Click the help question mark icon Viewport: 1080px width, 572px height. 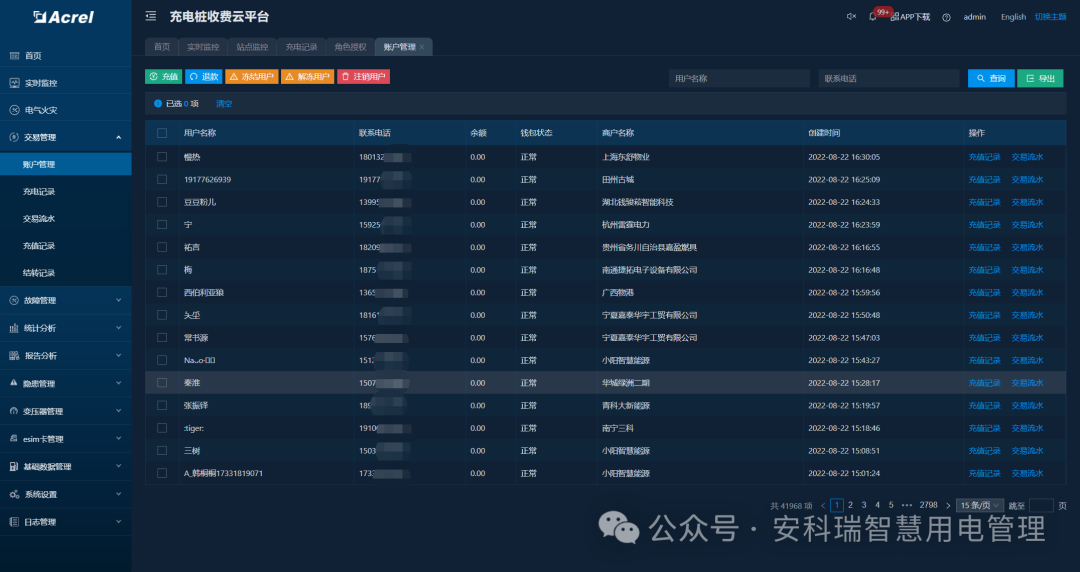(x=946, y=17)
